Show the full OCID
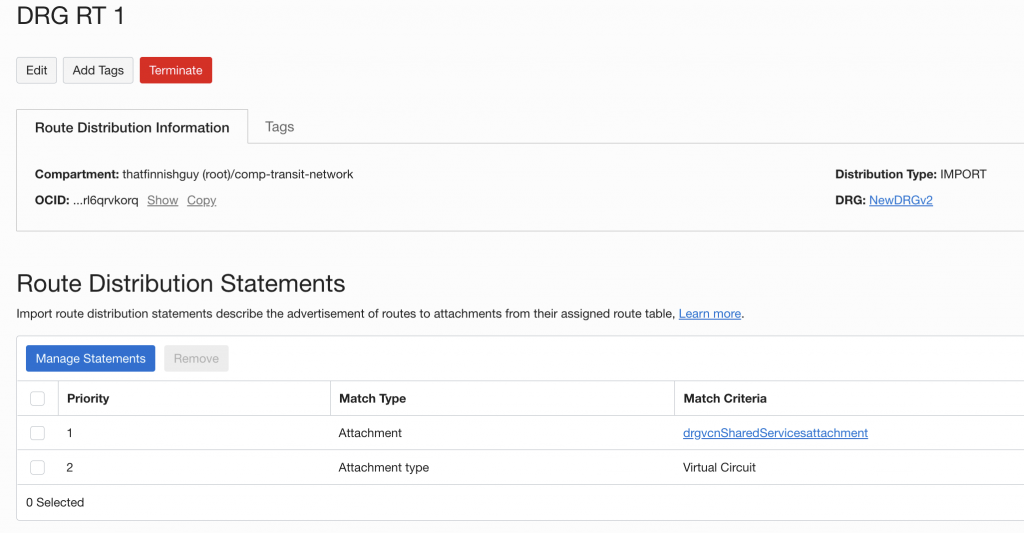This screenshot has height=533, width=1024. (x=163, y=201)
